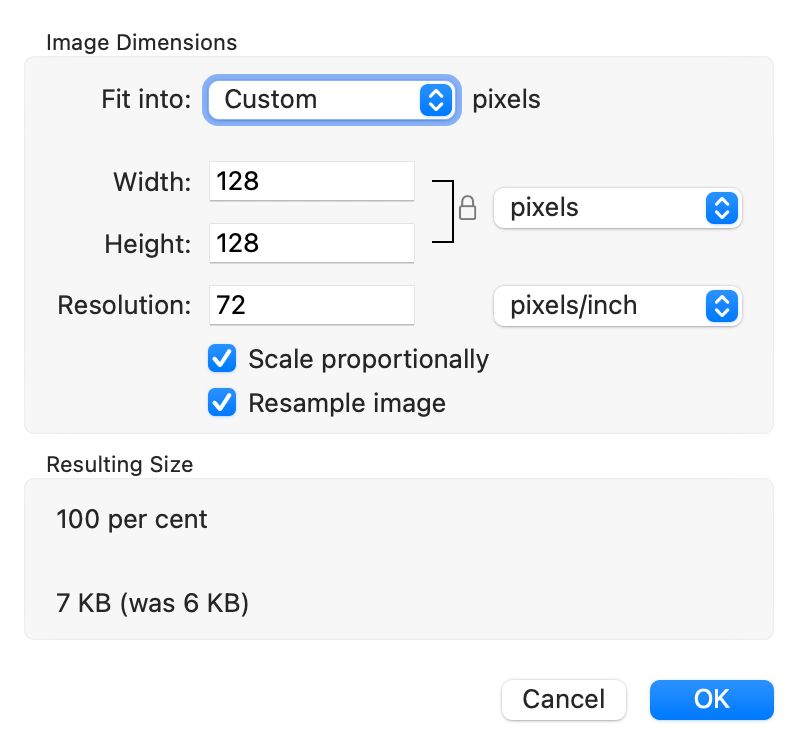Disable the Resample image checkbox
This screenshot has width=800, height=742.
click(221, 403)
